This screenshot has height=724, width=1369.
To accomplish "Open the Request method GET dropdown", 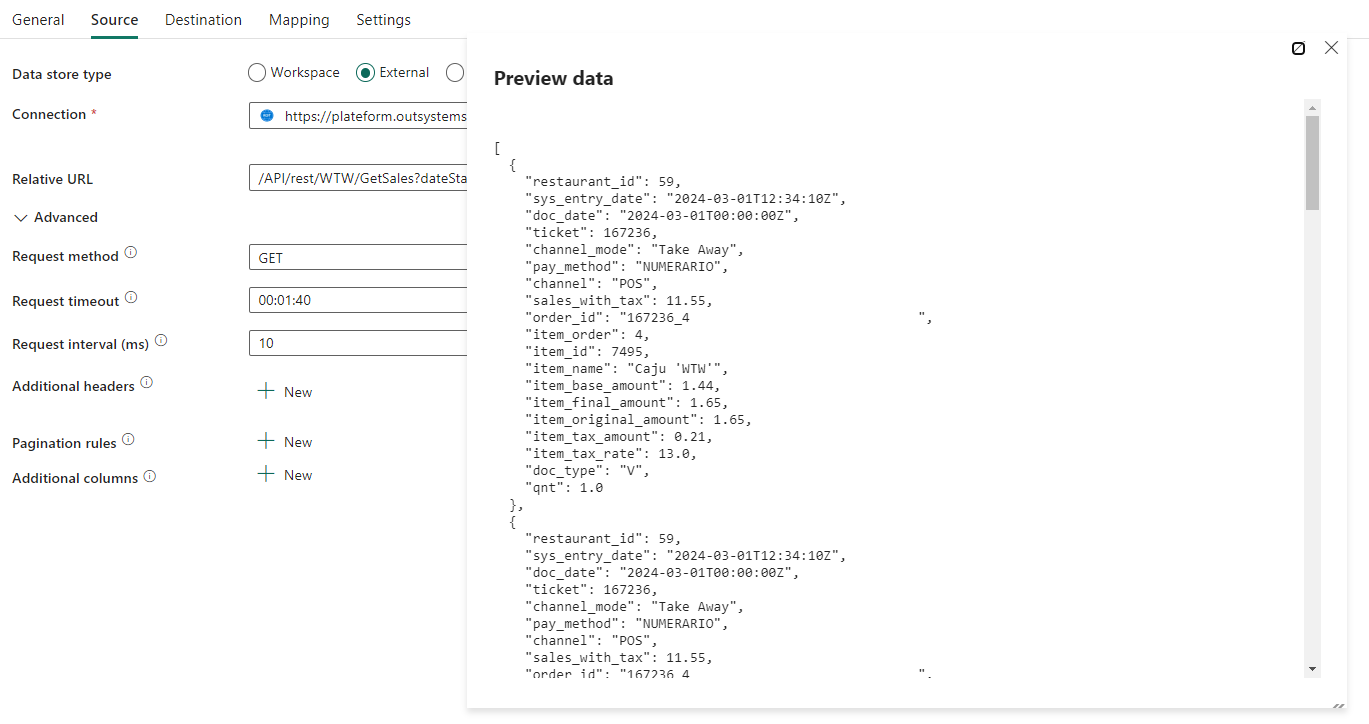I will pos(358,258).
